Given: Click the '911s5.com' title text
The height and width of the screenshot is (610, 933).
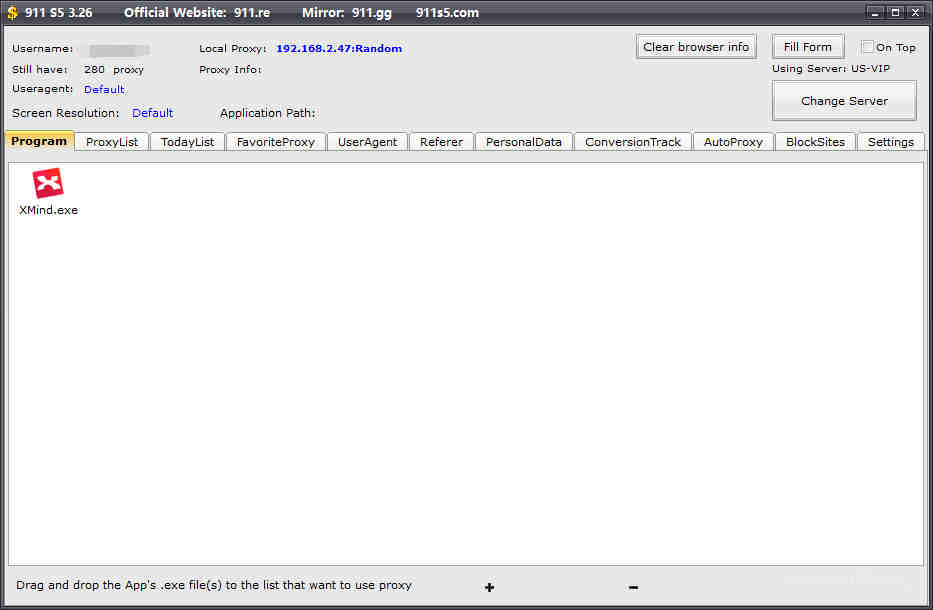Looking at the screenshot, I should (447, 12).
